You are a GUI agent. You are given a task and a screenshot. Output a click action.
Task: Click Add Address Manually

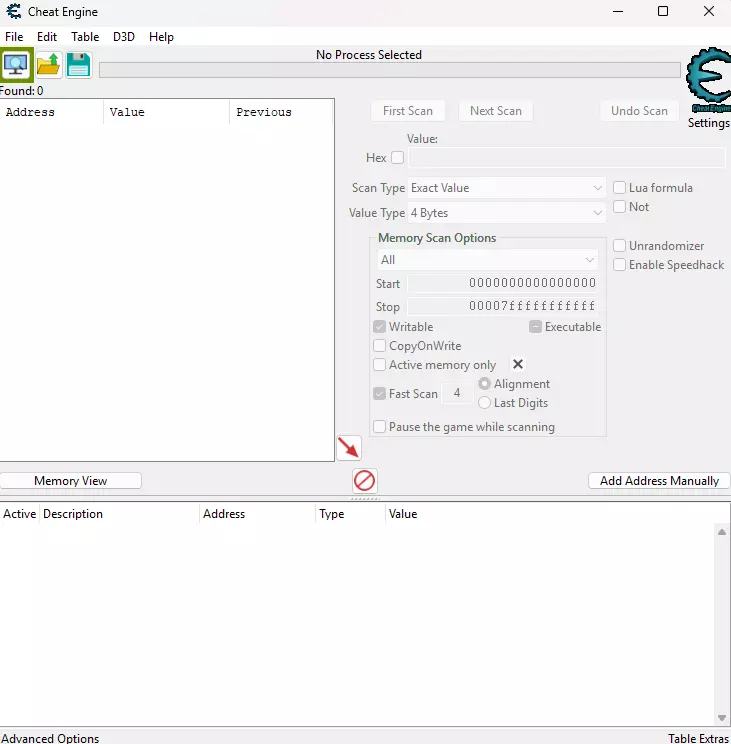tap(659, 481)
